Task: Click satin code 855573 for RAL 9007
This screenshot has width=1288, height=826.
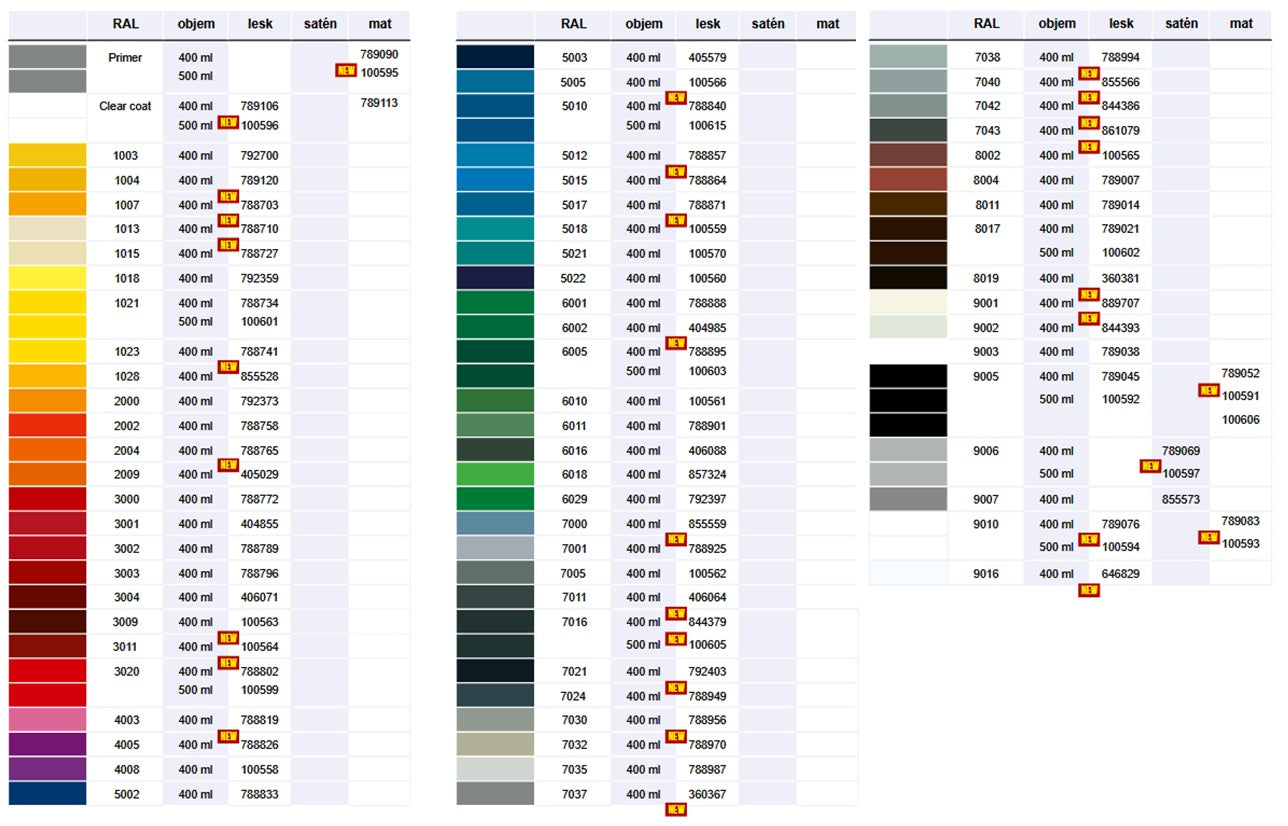Action: (1180, 499)
